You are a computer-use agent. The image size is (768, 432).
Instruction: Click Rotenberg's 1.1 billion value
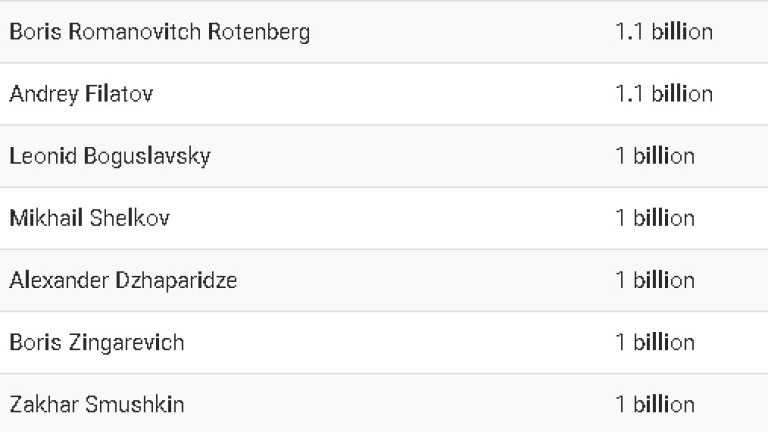[664, 32]
